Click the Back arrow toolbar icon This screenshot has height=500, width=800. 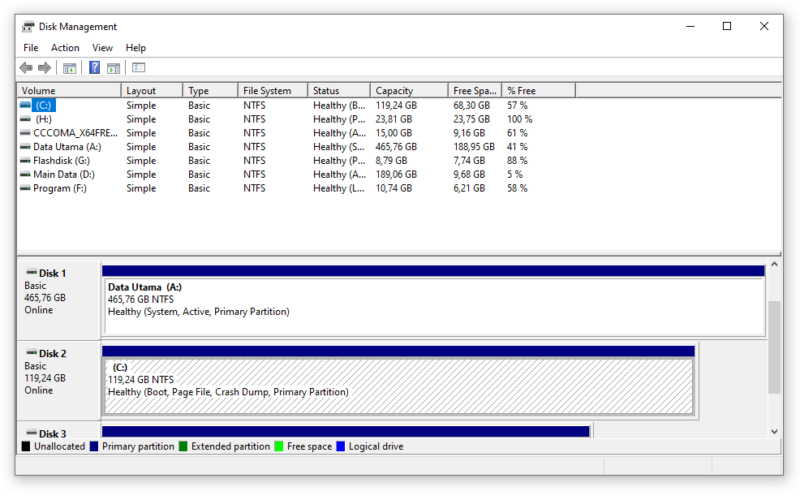coord(26,67)
